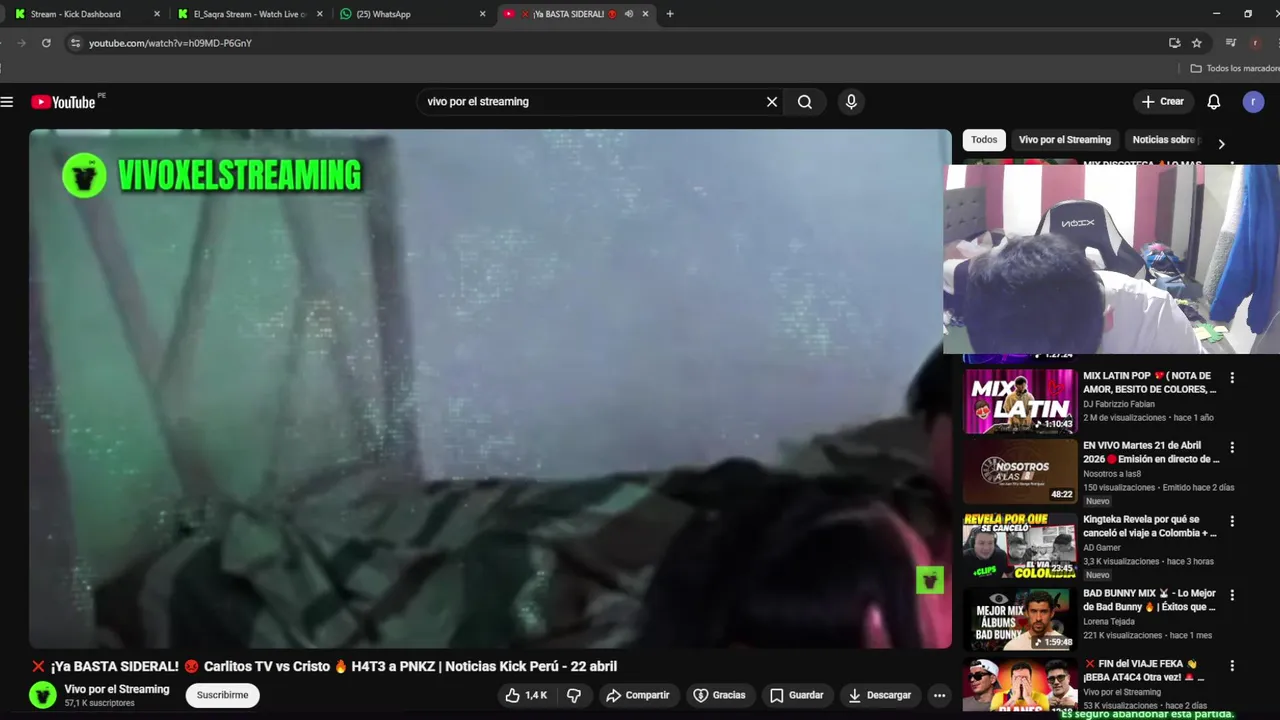Open the YouTube hamburger guide menu
This screenshot has width=1280, height=720.
pyautogui.click(x=7, y=102)
